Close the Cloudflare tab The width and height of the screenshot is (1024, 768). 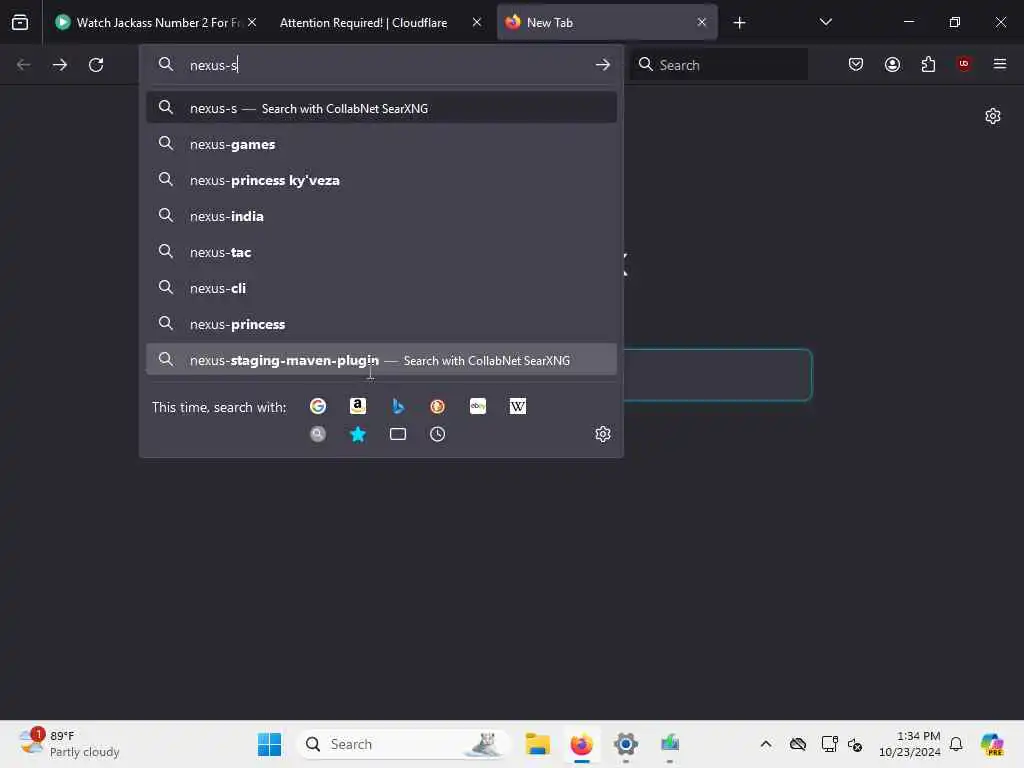477,22
